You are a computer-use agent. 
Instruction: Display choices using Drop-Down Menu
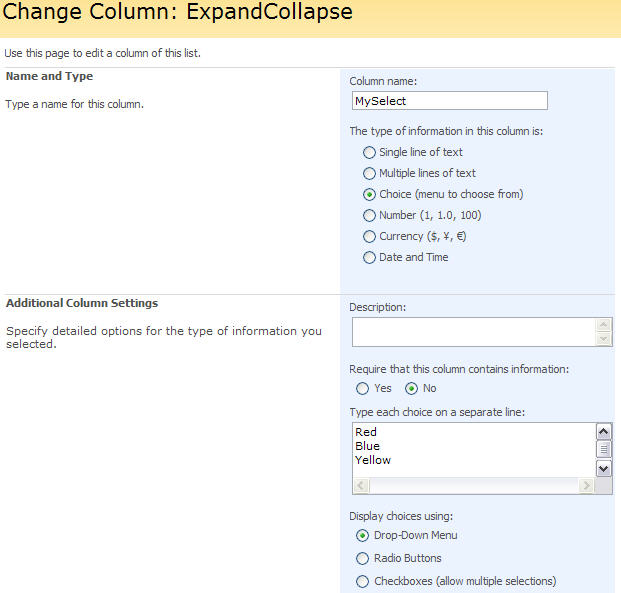(x=362, y=536)
